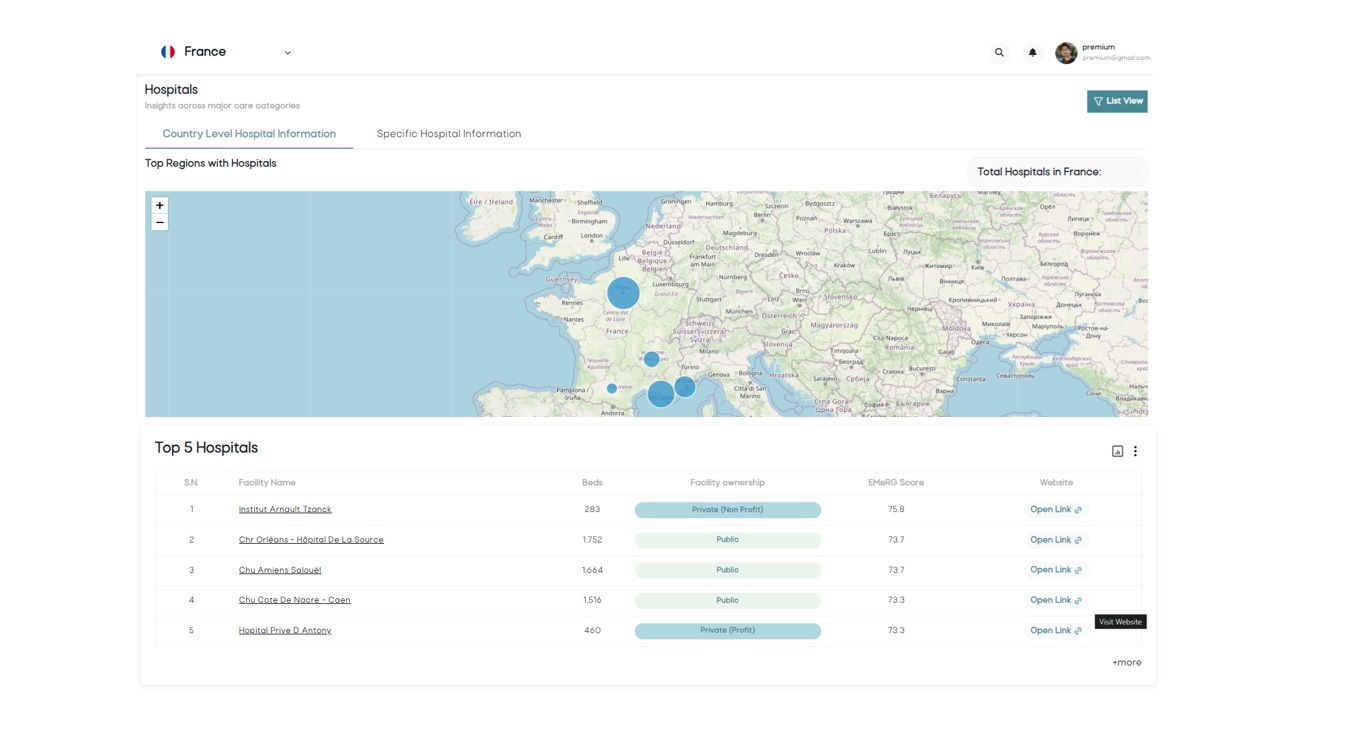Open the search icon
The image size is (1346, 750).
coord(999,52)
